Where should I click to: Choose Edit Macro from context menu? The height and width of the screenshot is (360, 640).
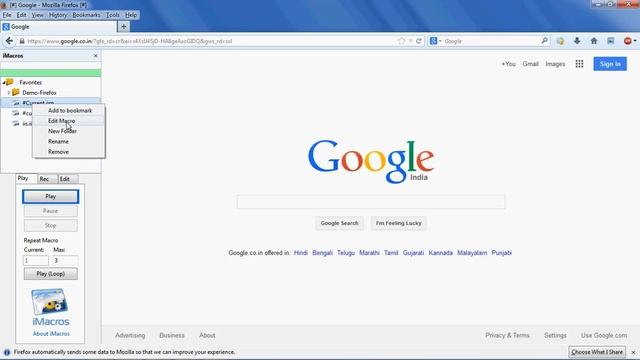[61, 121]
